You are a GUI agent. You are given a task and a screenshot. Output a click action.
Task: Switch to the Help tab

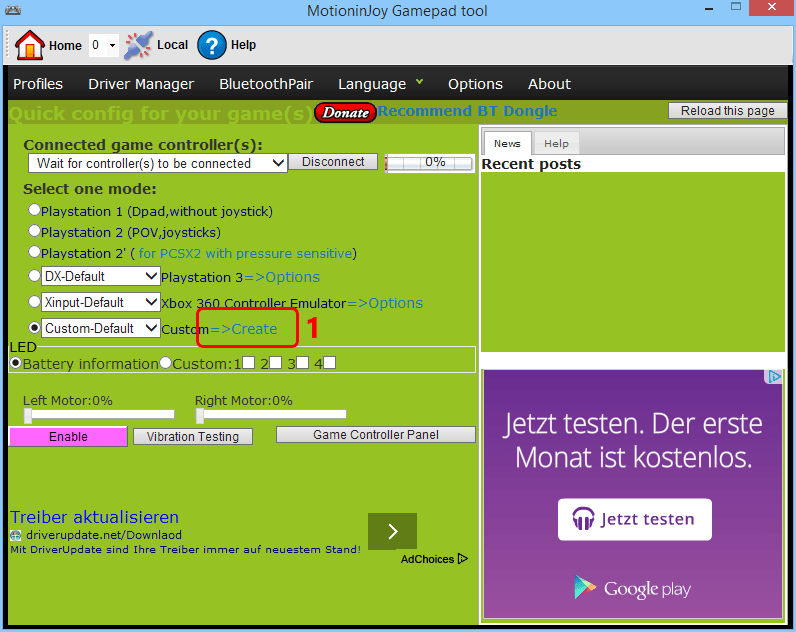click(x=556, y=144)
